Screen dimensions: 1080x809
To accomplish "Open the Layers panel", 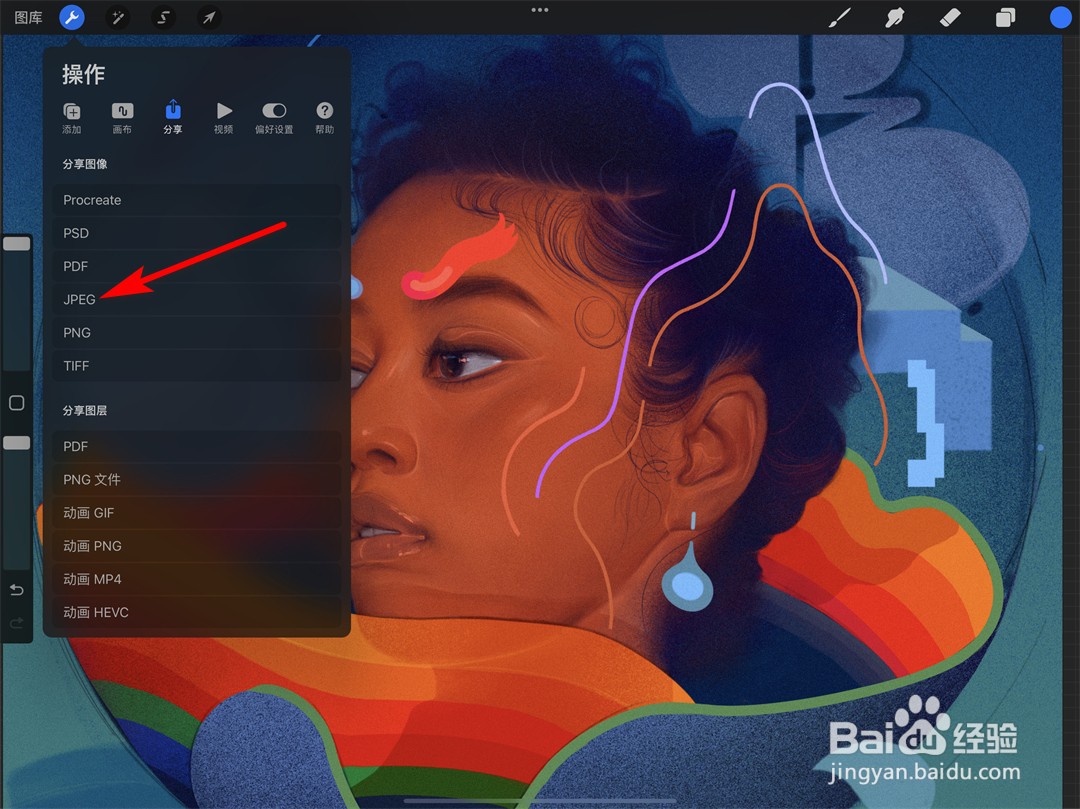I will tap(1005, 17).
